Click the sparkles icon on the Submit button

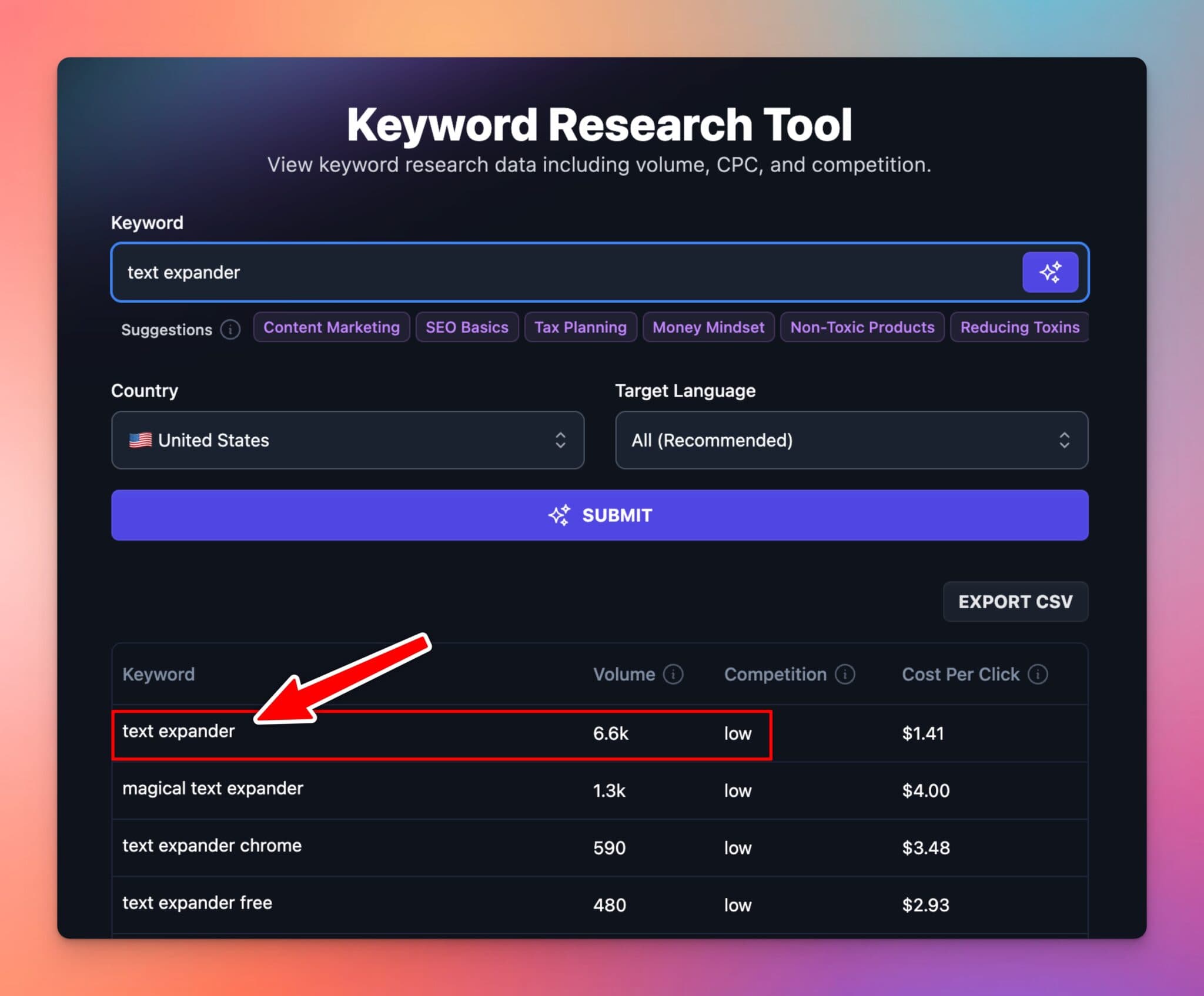[560, 514]
